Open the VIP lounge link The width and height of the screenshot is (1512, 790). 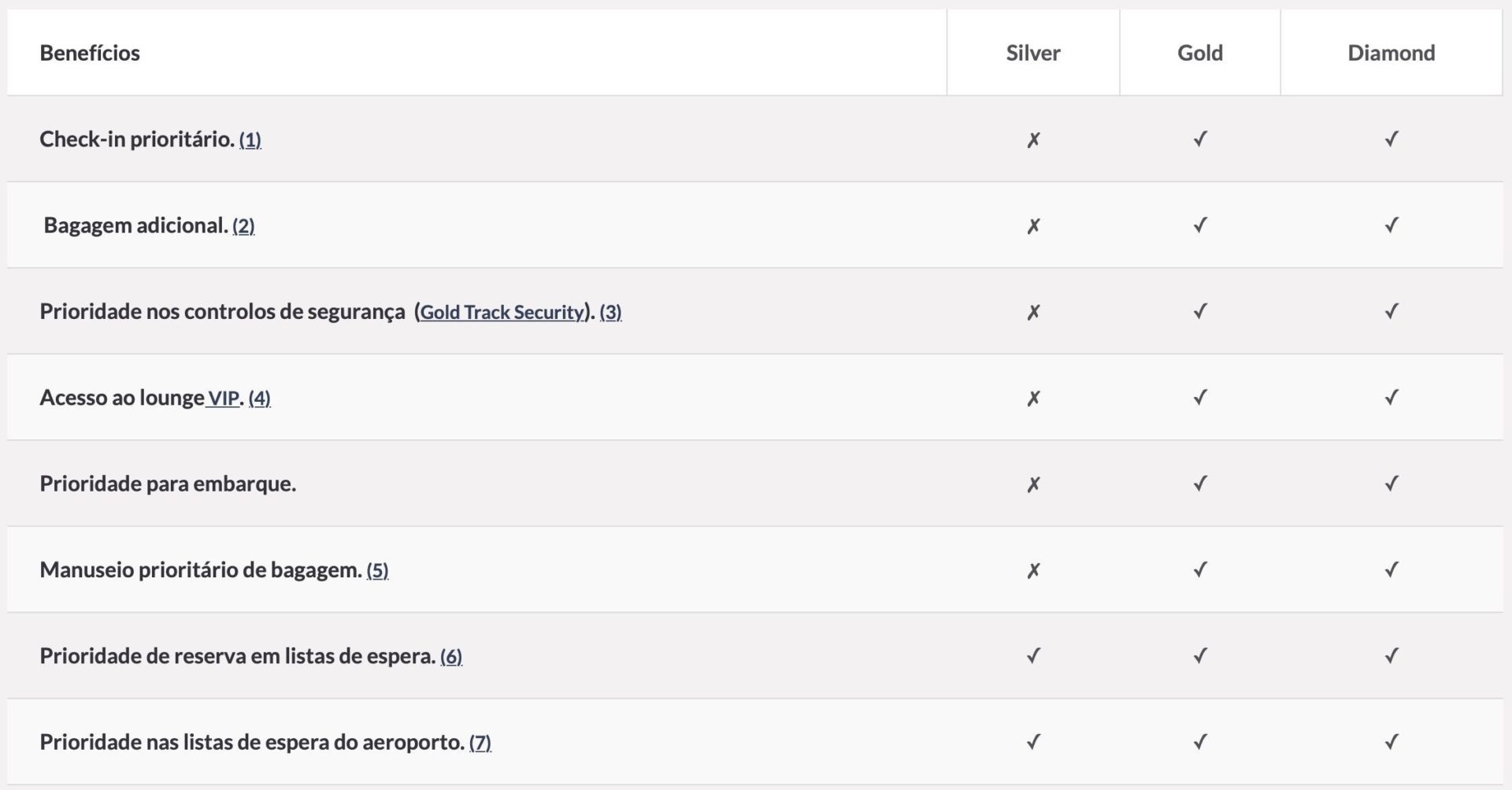click(x=224, y=399)
